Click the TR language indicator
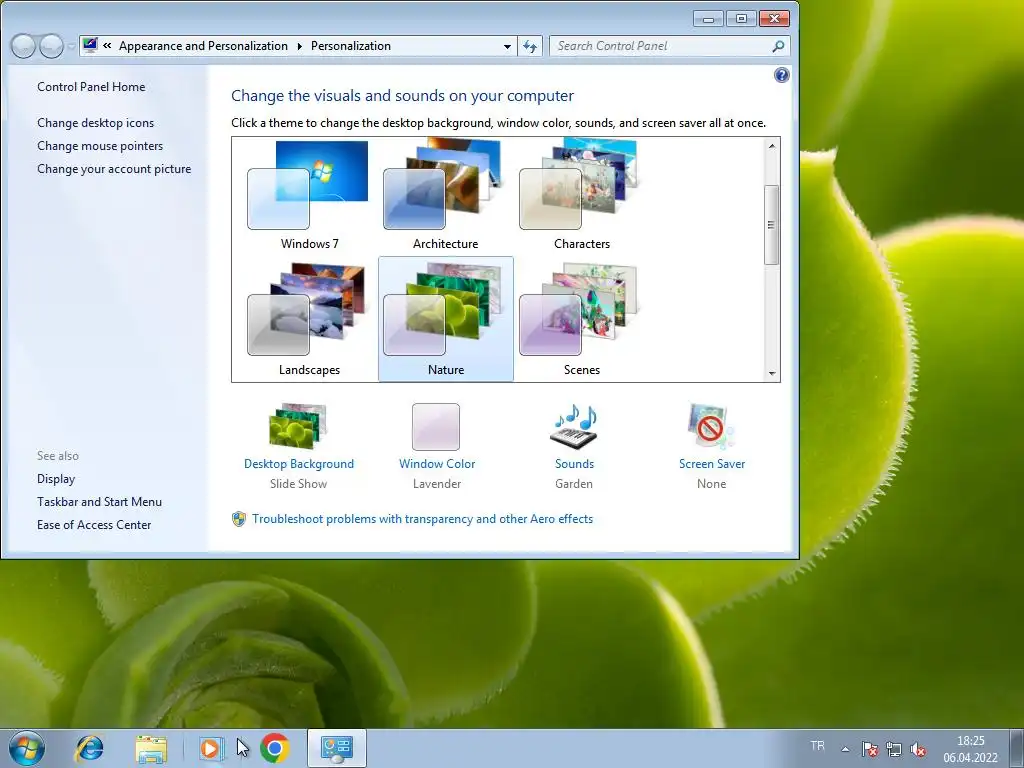The height and width of the screenshot is (768, 1024). (x=817, y=746)
